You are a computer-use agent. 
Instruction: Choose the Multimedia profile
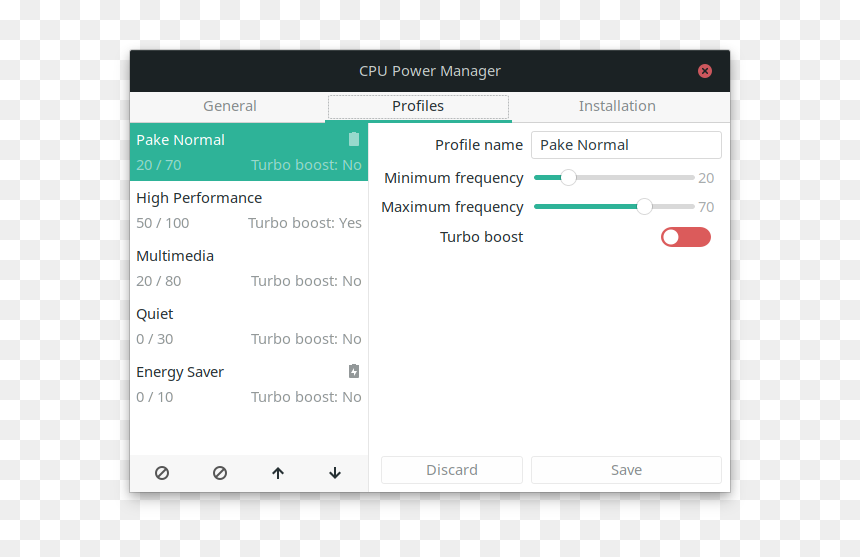click(x=249, y=268)
